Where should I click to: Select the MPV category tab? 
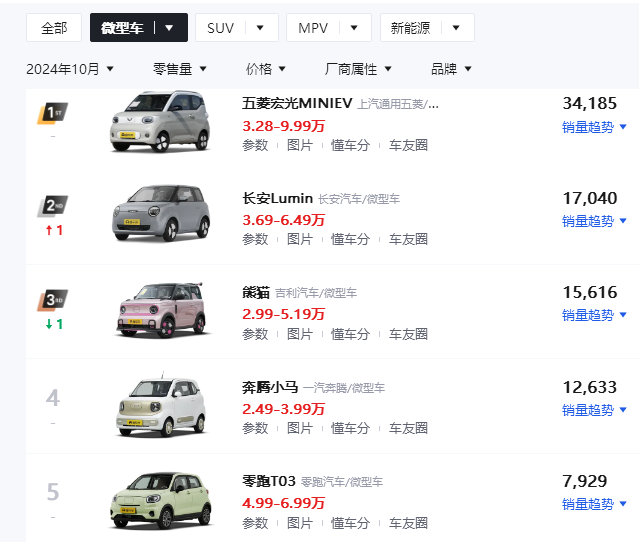[313, 28]
